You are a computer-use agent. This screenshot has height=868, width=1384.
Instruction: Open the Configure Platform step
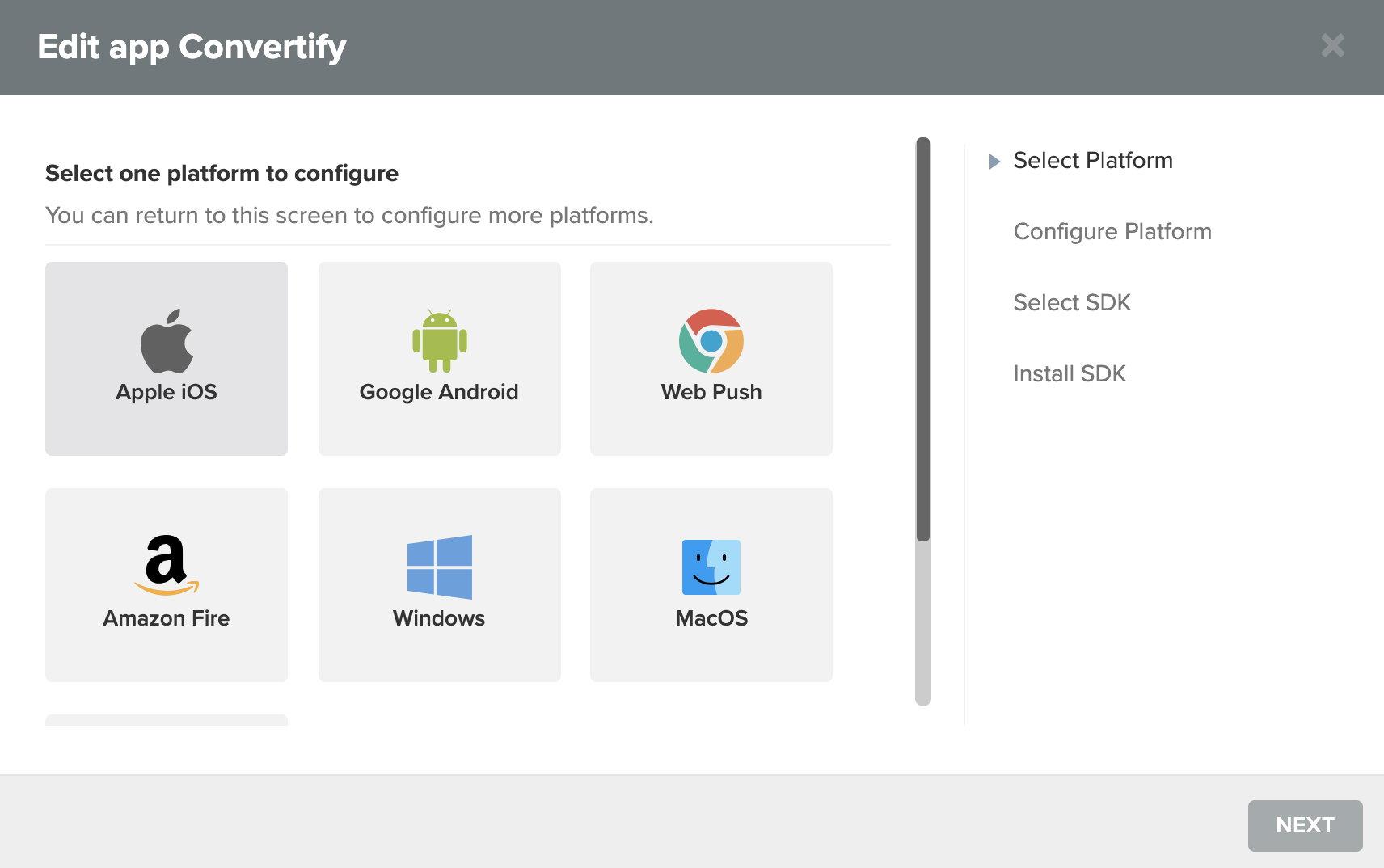1112,231
